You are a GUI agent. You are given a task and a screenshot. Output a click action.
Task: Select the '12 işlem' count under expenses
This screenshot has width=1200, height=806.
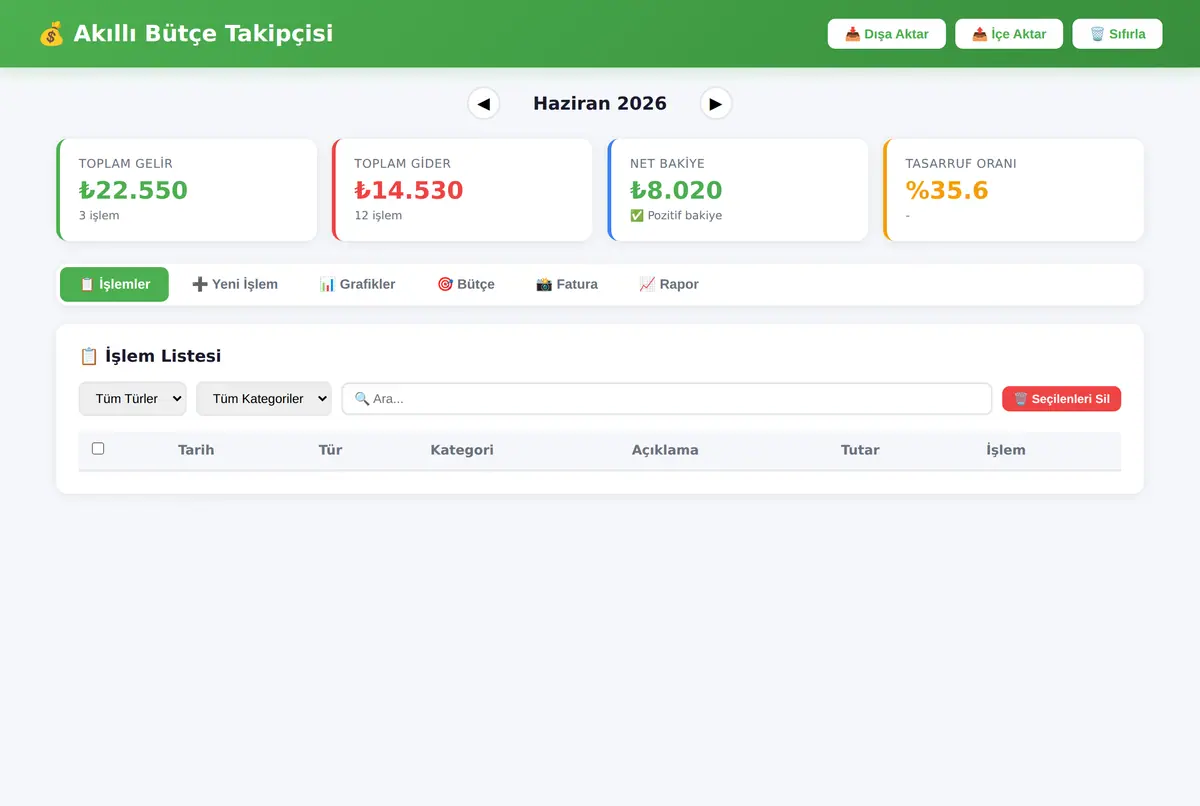[x=378, y=215]
